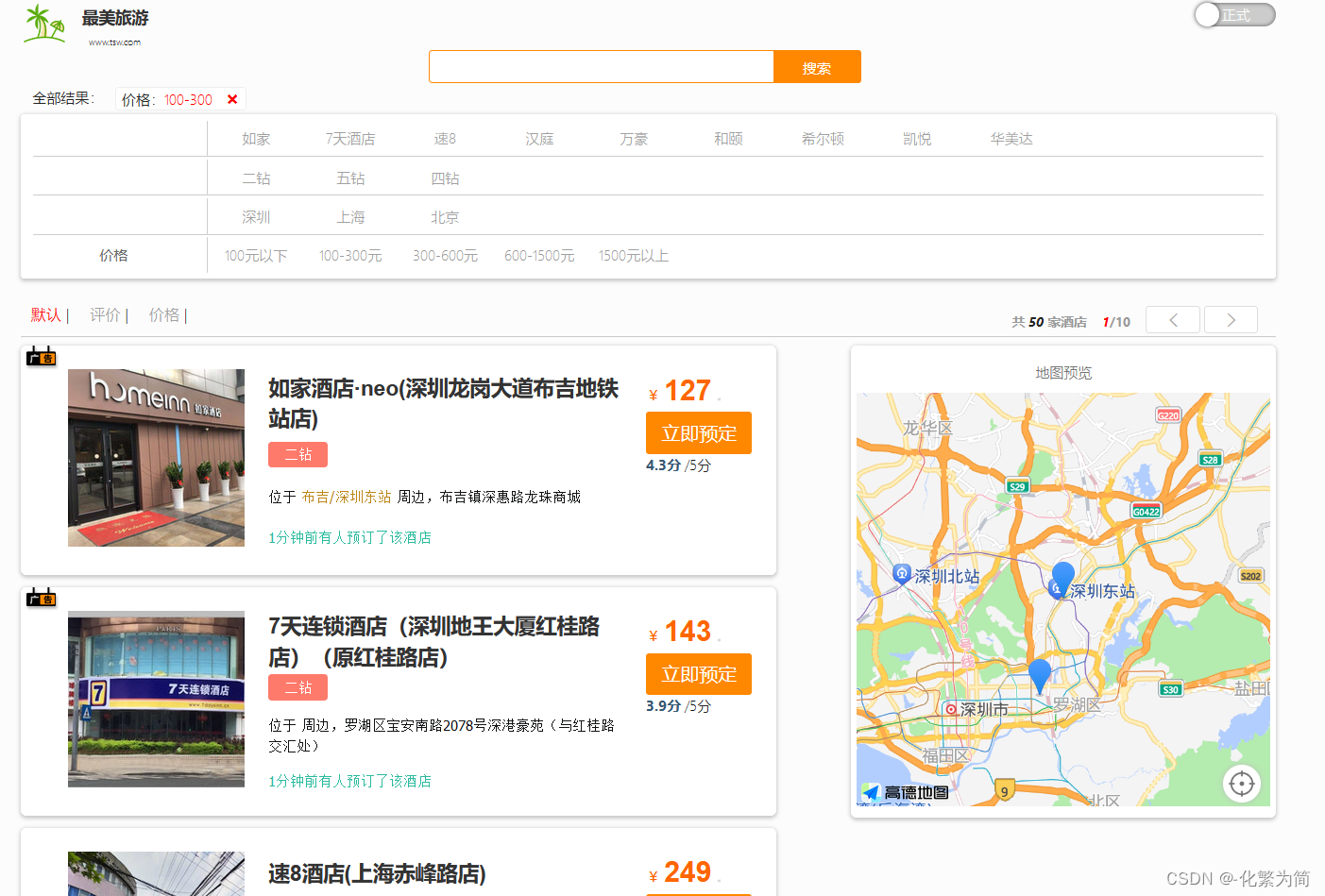Image resolution: width=1325 pixels, height=896 pixels.
Task: Click 二钻 tag on 7天连锁酒店 card
Action: click(297, 687)
